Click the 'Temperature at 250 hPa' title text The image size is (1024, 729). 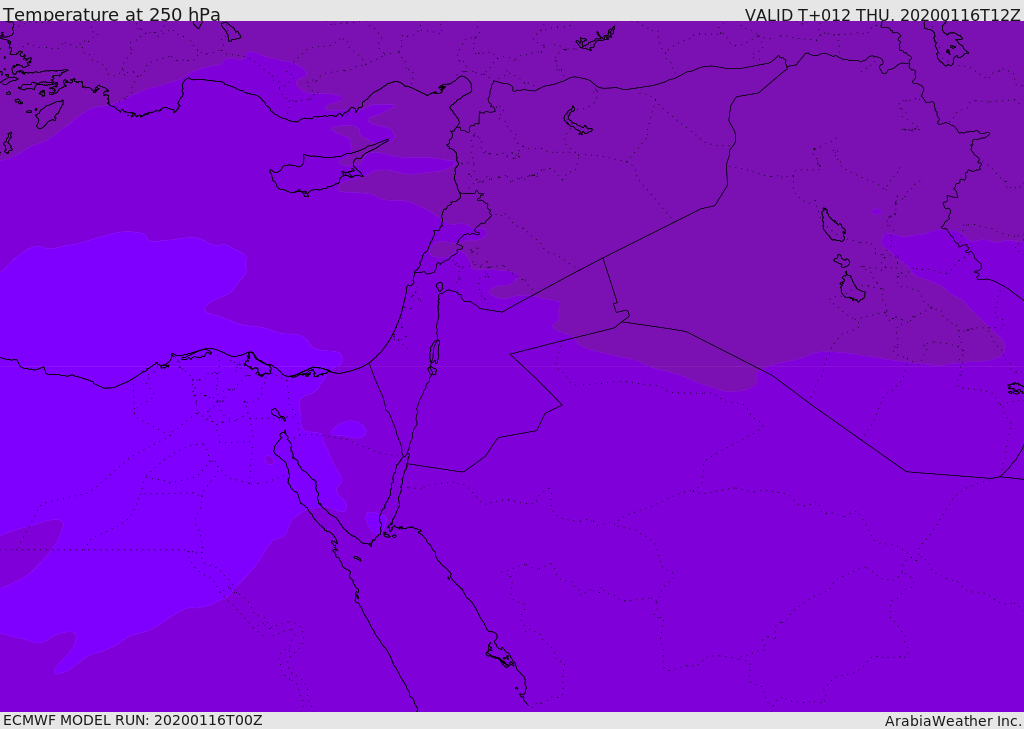tap(112, 14)
